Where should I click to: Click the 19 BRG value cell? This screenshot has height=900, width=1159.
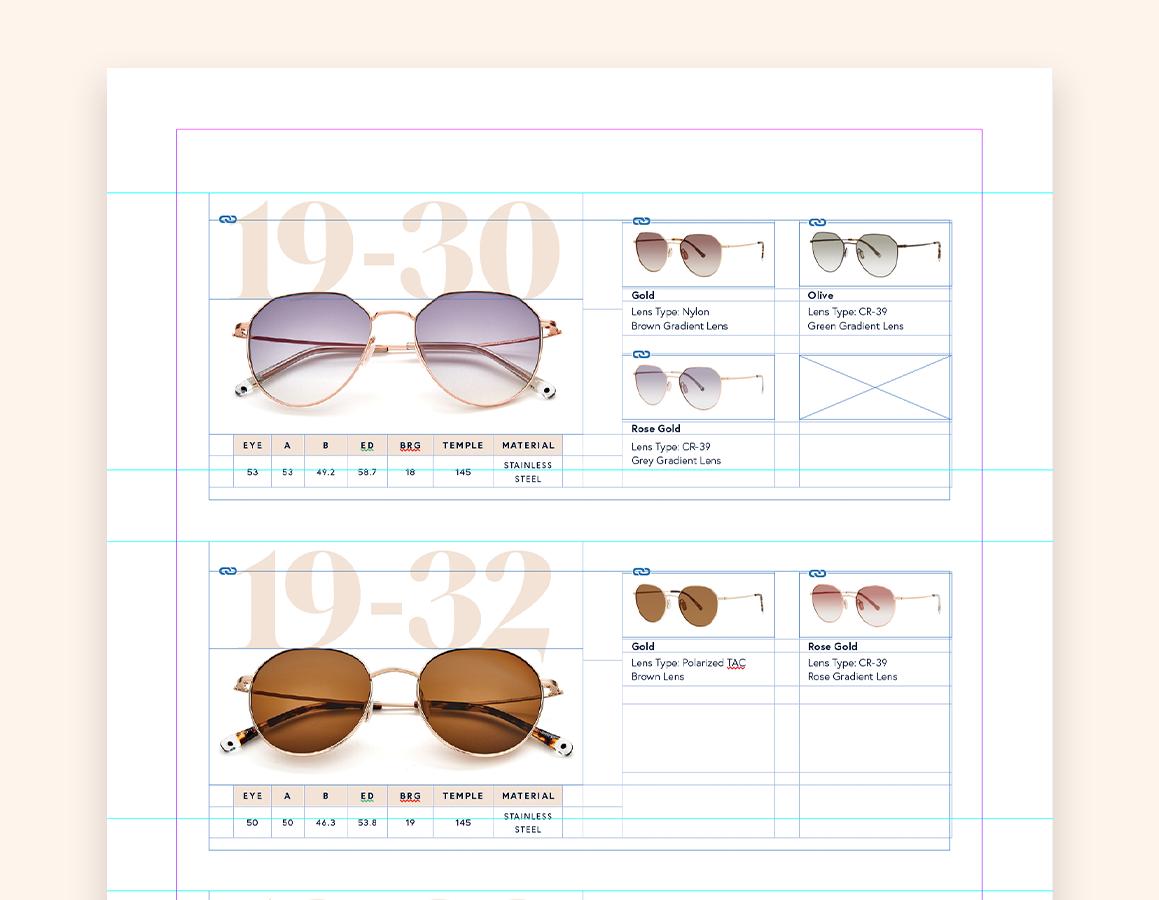(x=410, y=822)
